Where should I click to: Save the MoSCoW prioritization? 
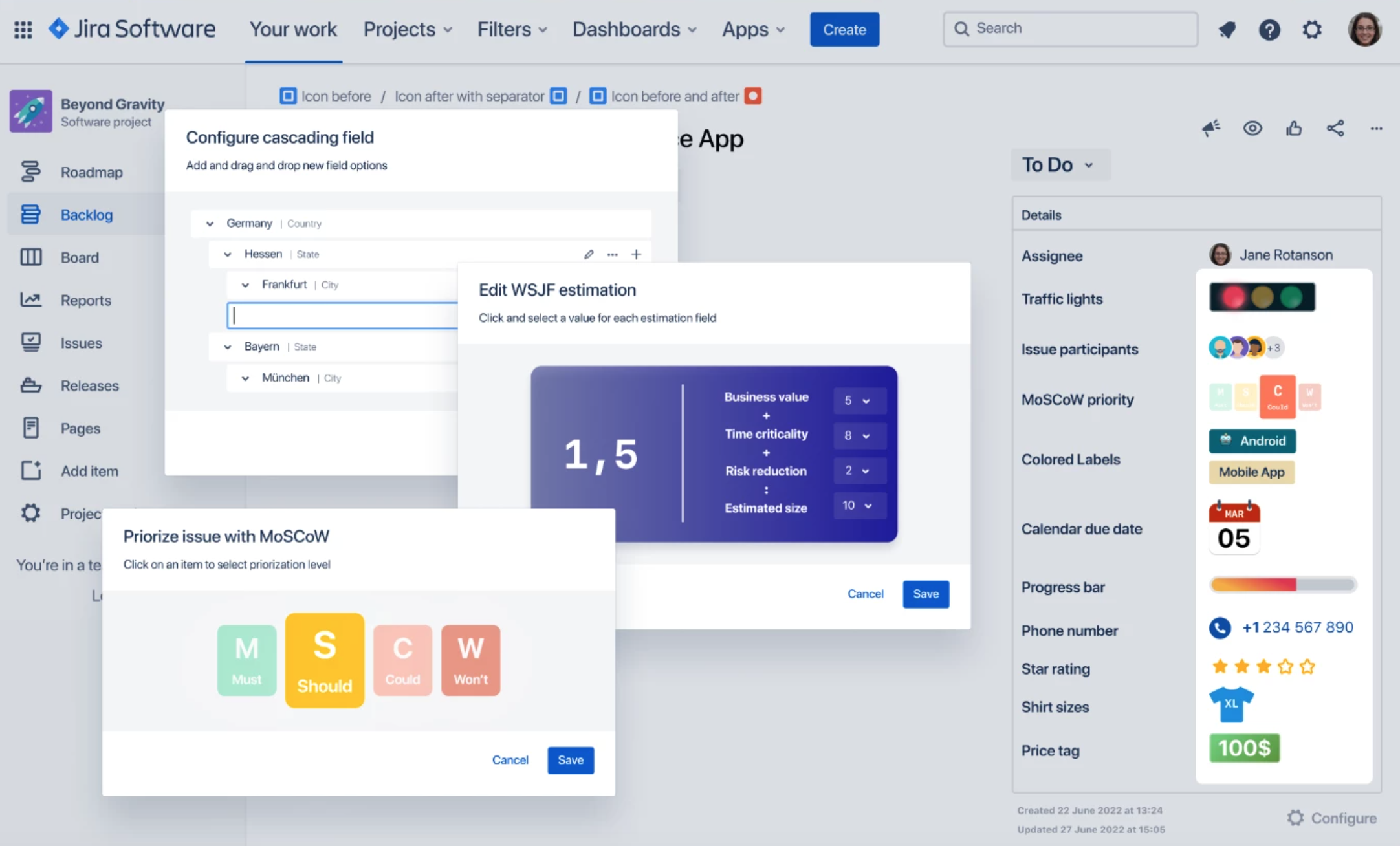[571, 760]
